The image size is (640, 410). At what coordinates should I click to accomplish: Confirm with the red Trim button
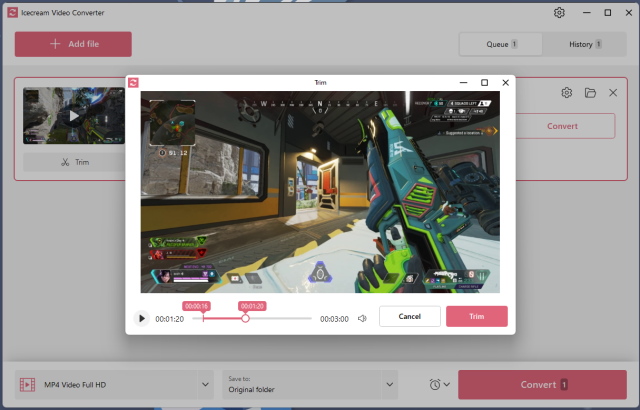(476, 316)
